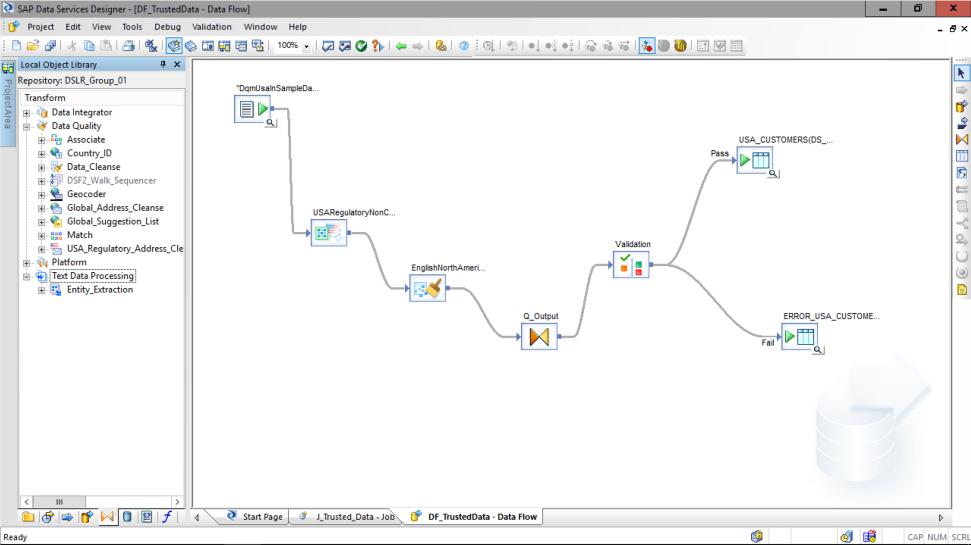The width and height of the screenshot is (971, 545).
Task: Select the pointer tool in tool palette
Action: 961,73
